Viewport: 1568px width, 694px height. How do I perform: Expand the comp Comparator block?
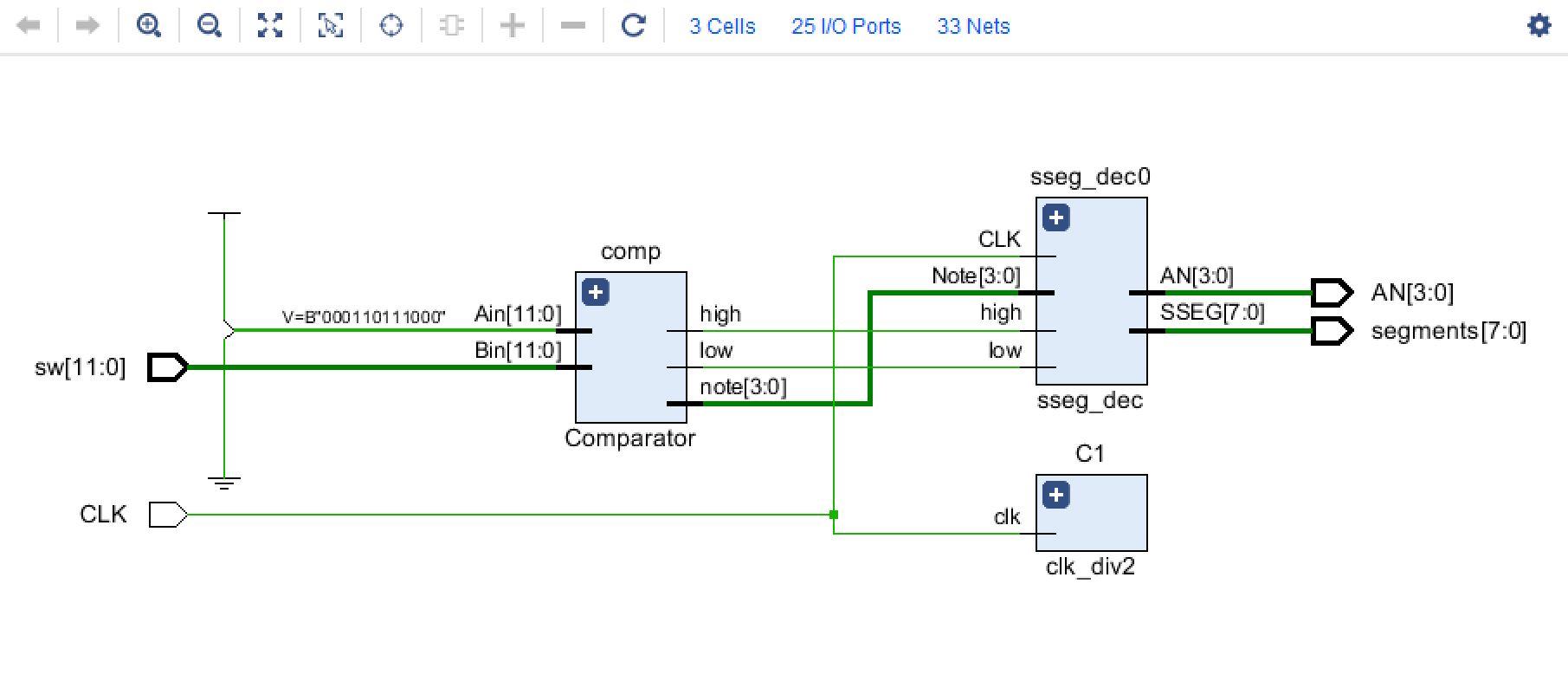[596, 292]
